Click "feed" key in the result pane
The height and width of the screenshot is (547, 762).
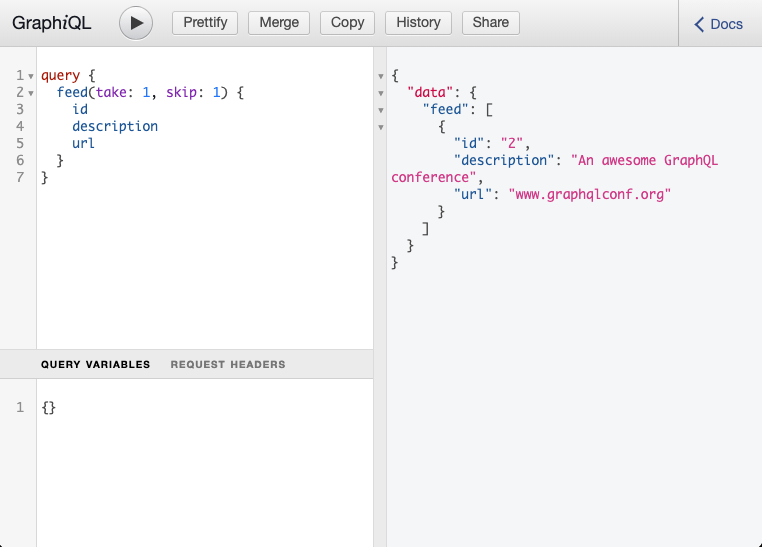(446, 109)
